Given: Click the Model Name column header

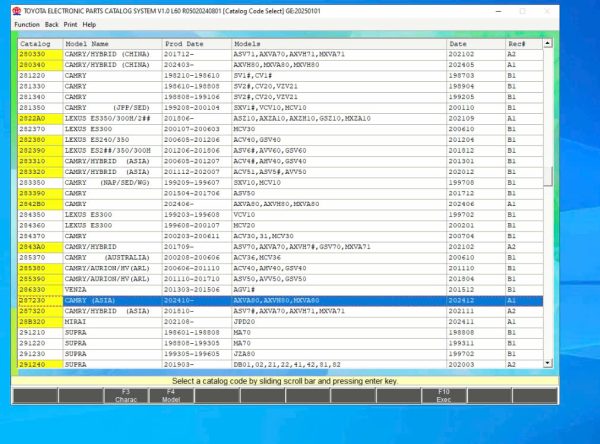Looking at the screenshot, I should tap(112, 44).
